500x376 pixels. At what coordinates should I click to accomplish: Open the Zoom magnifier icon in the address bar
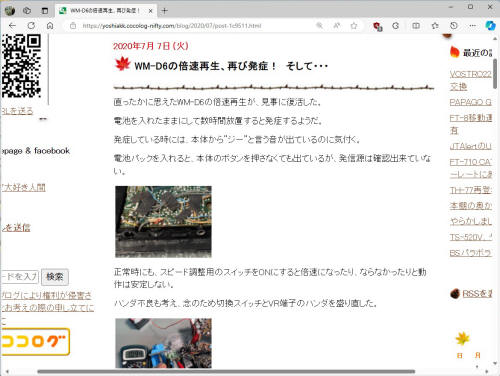point(319,26)
